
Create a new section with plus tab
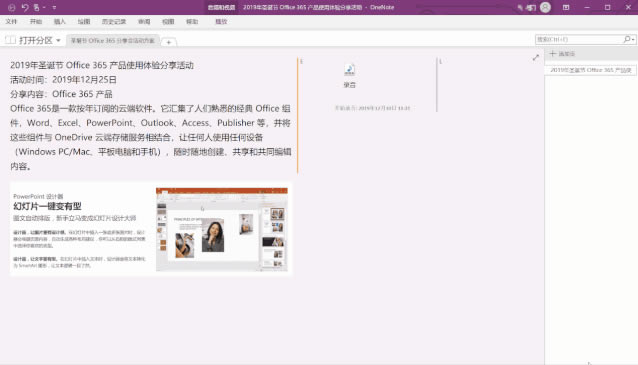point(168,42)
